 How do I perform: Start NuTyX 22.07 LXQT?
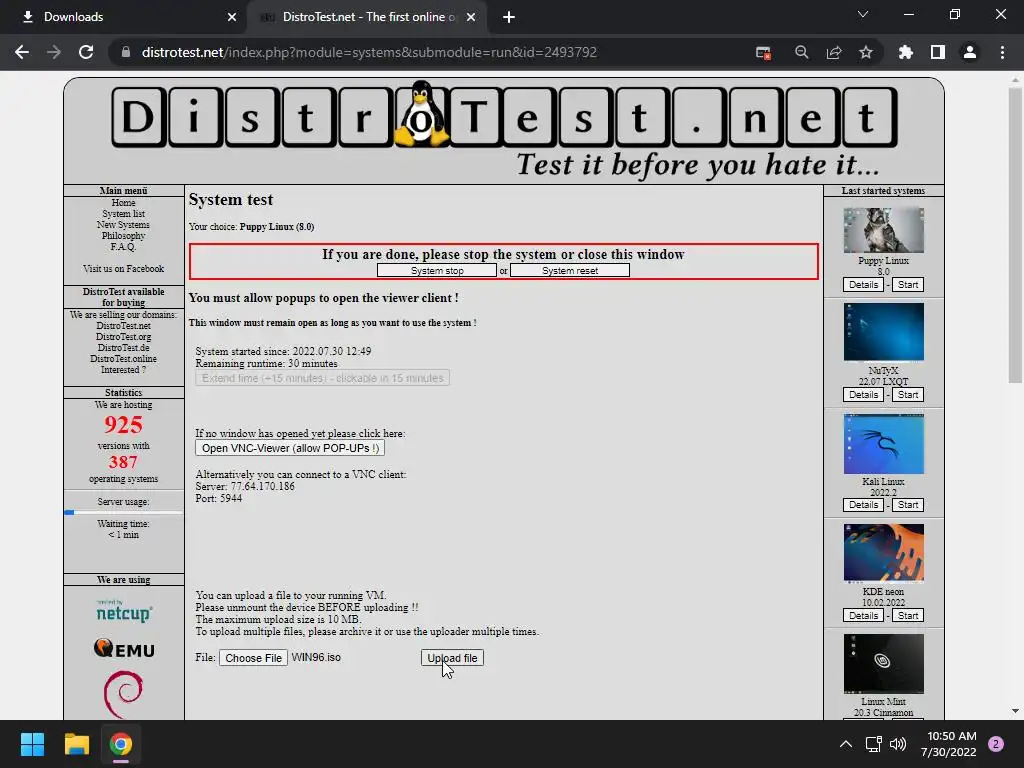tap(907, 394)
